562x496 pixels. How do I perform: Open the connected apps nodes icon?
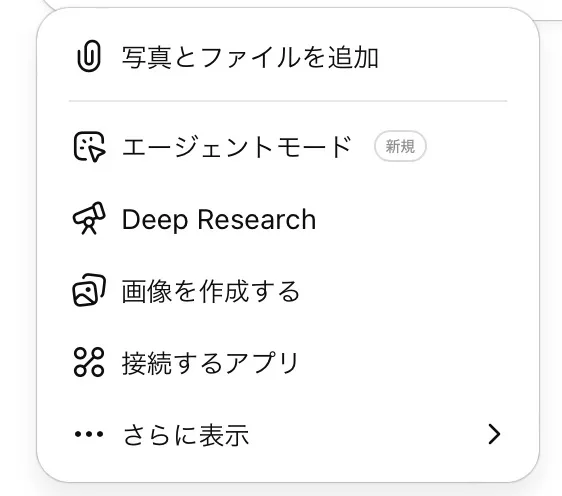coord(89,362)
